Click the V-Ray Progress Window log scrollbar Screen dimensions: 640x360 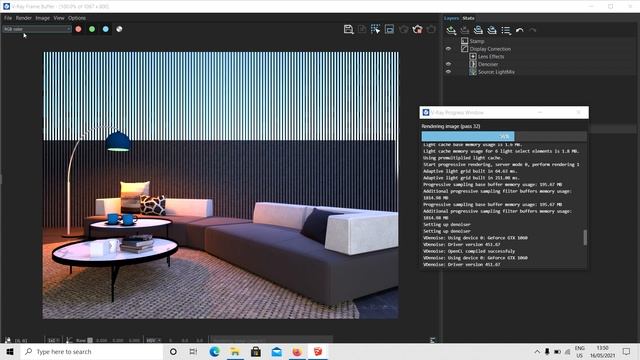pos(585,238)
